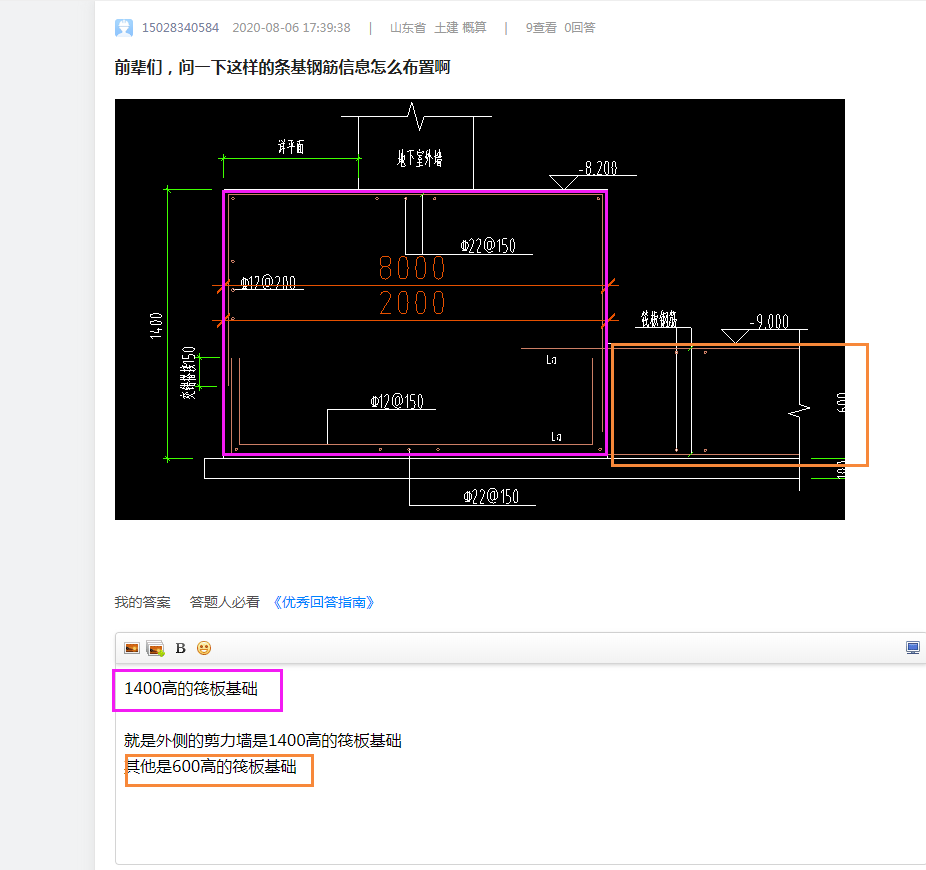Click the fullscreen monitor icon in editor toolbar
Screen dimensions: 926x870
912,648
